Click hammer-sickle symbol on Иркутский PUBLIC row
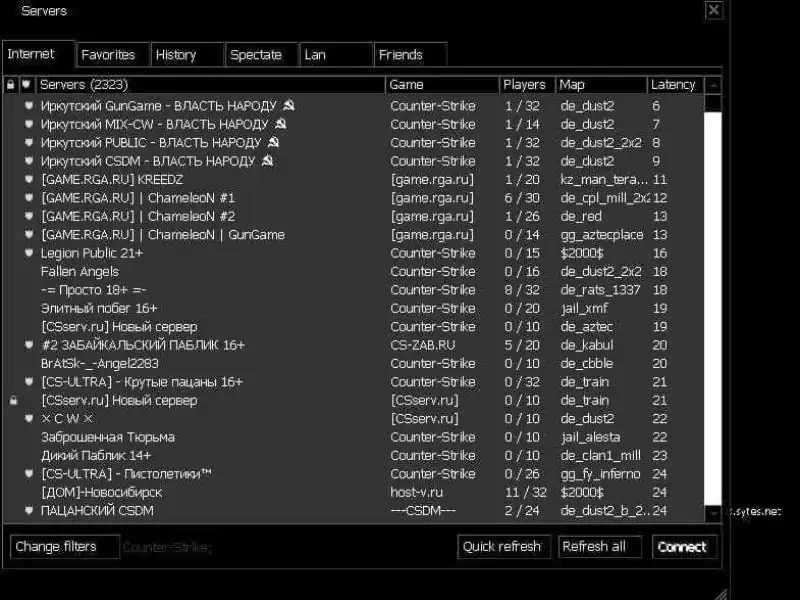The width and height of the screenshot is (800, 600). pos(273,142)
